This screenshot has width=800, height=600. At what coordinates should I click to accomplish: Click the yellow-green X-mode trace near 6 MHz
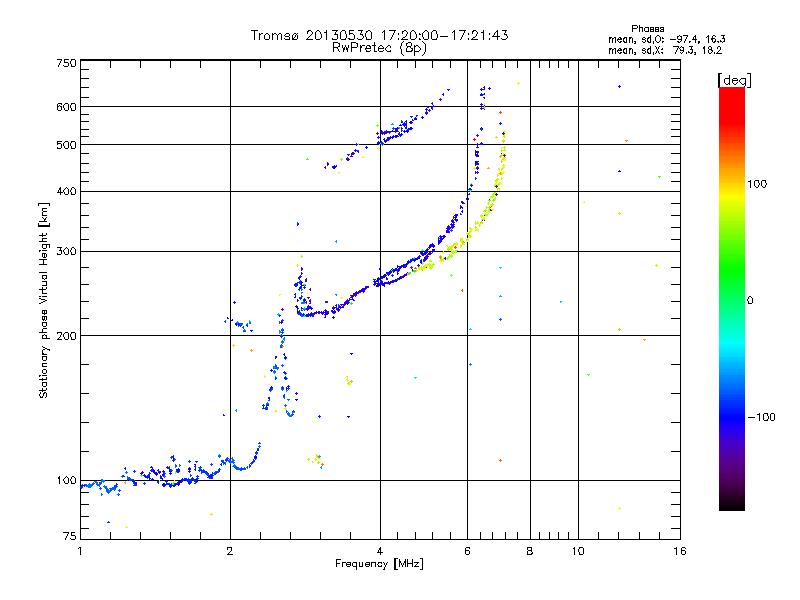tap(467, 237)
